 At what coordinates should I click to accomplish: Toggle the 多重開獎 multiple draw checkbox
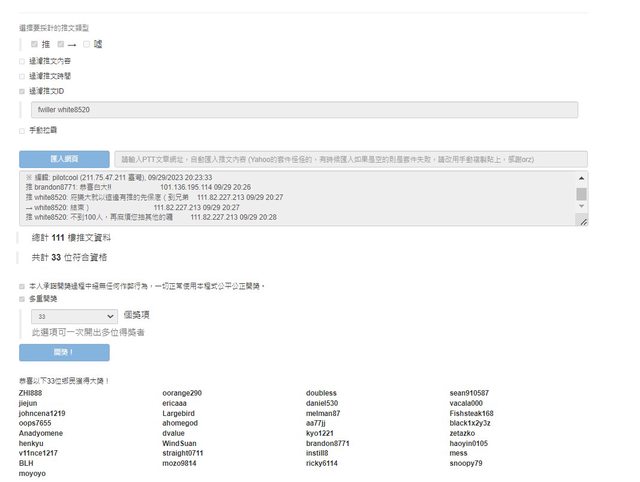[x=23, y=298]
